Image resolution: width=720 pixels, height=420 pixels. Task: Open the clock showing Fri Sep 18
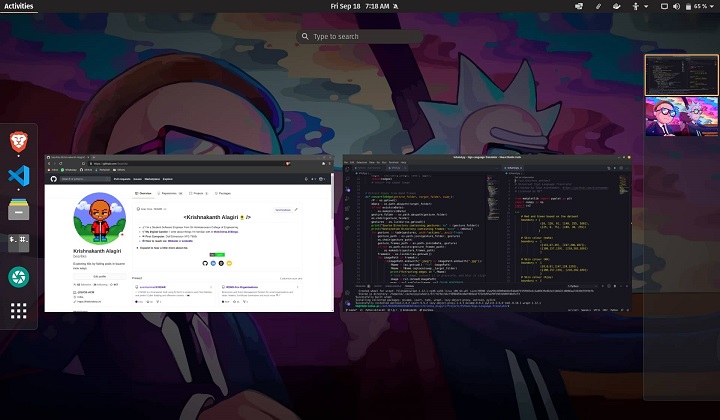click(360, 6)
